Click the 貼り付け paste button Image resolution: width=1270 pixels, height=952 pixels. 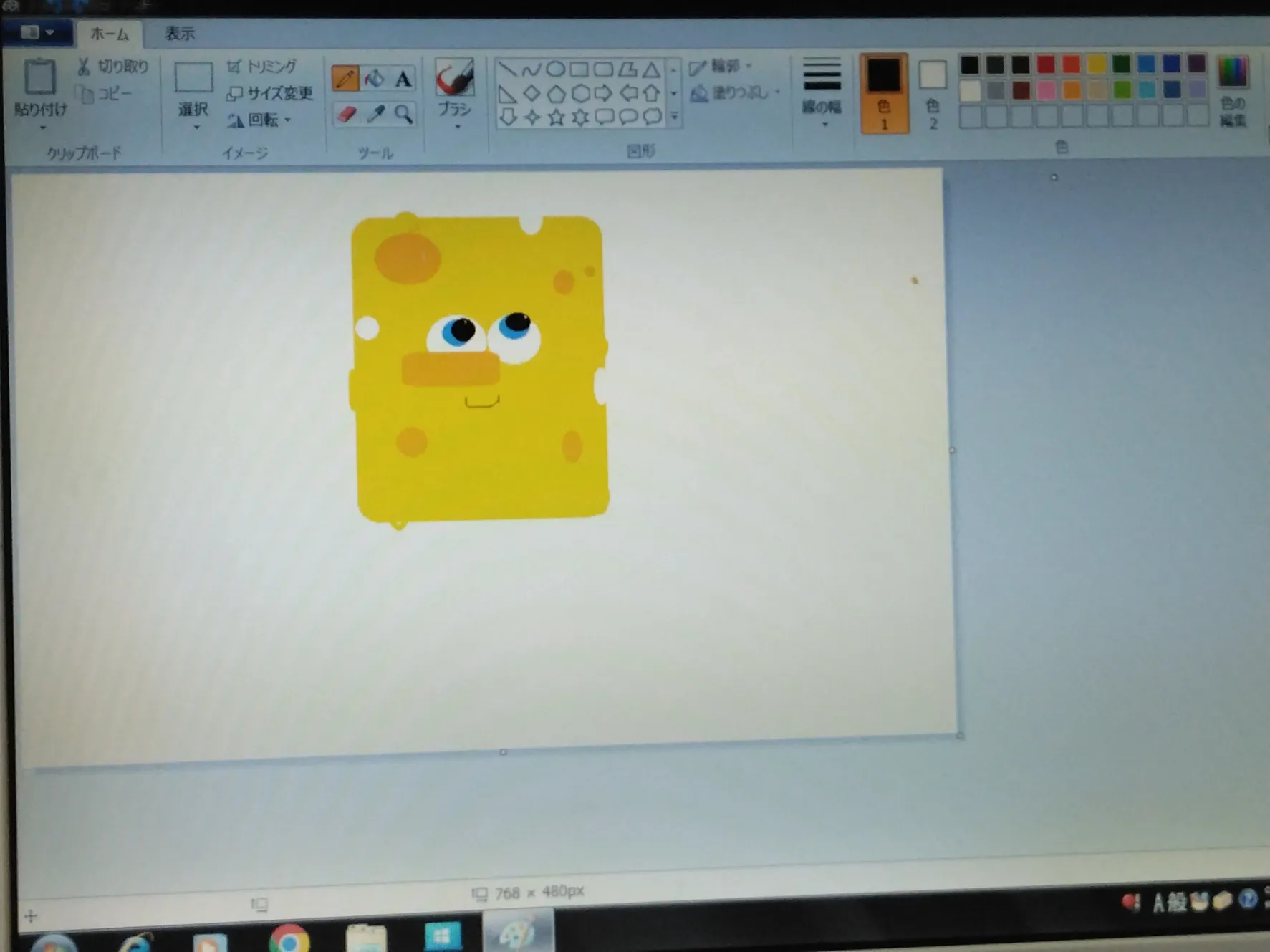coord(40,87)
